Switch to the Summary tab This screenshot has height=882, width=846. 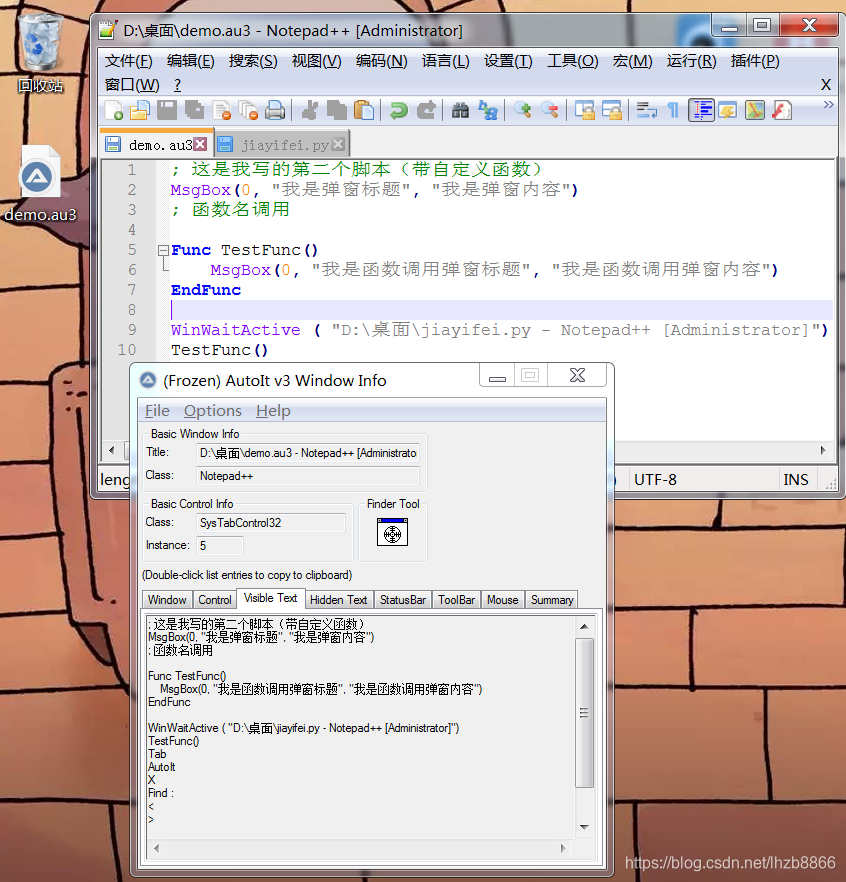pos(552,600)
